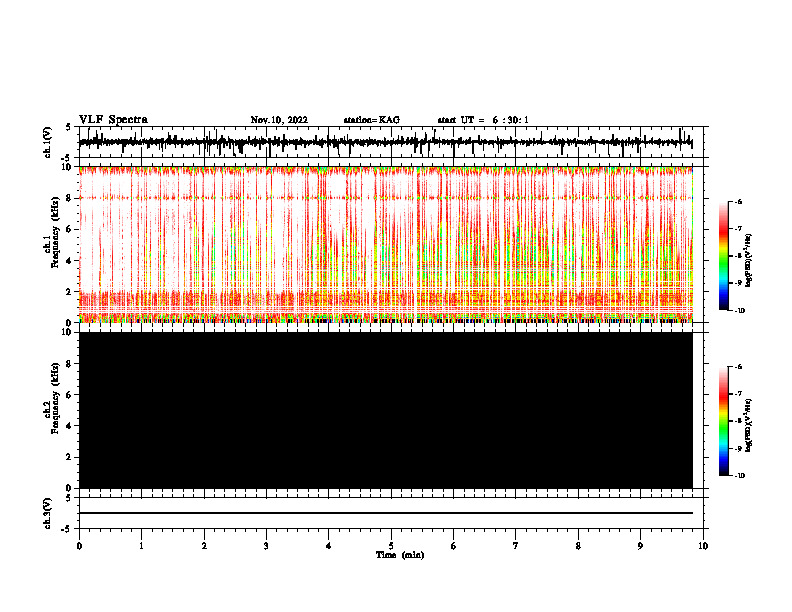The image size is (792, 612).
Task: Click the ch.2 colorbar units label
Action: (x=749, y=425)
